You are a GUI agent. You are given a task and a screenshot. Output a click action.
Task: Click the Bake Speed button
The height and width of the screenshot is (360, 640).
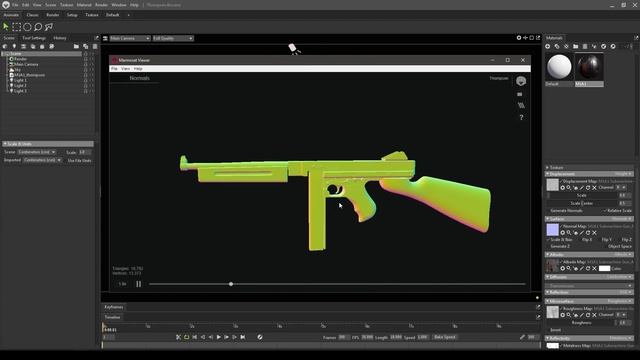pyautogui.click(x=445, y=337)
